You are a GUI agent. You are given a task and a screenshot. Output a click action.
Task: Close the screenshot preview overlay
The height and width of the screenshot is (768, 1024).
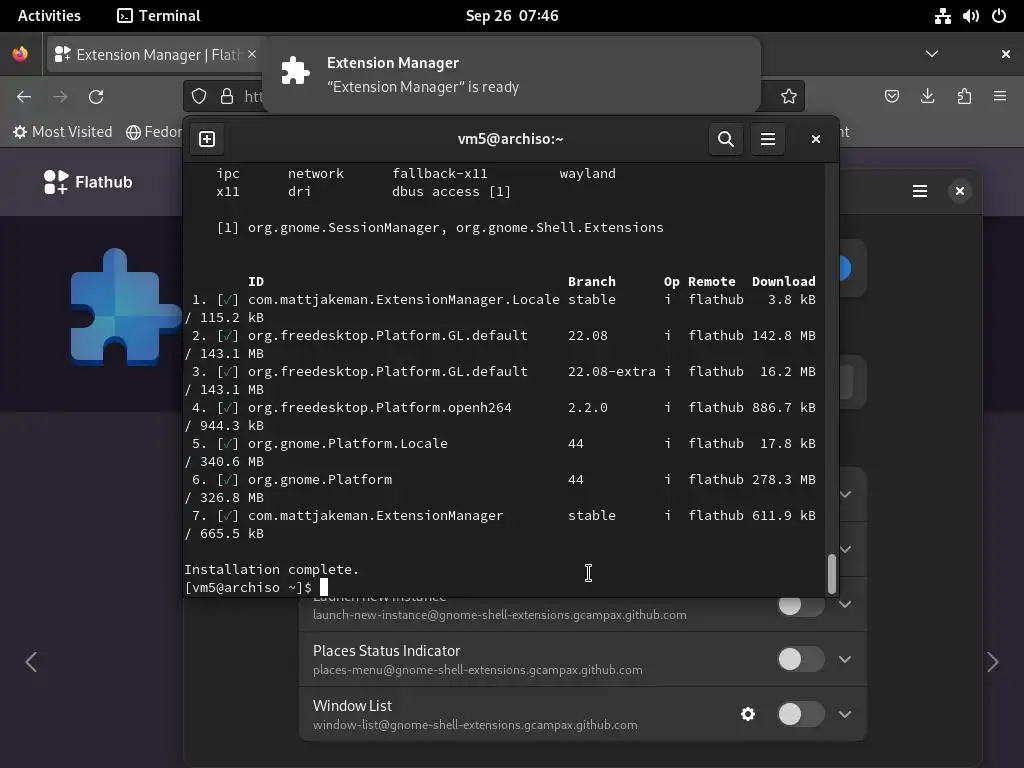pos(959,191)
